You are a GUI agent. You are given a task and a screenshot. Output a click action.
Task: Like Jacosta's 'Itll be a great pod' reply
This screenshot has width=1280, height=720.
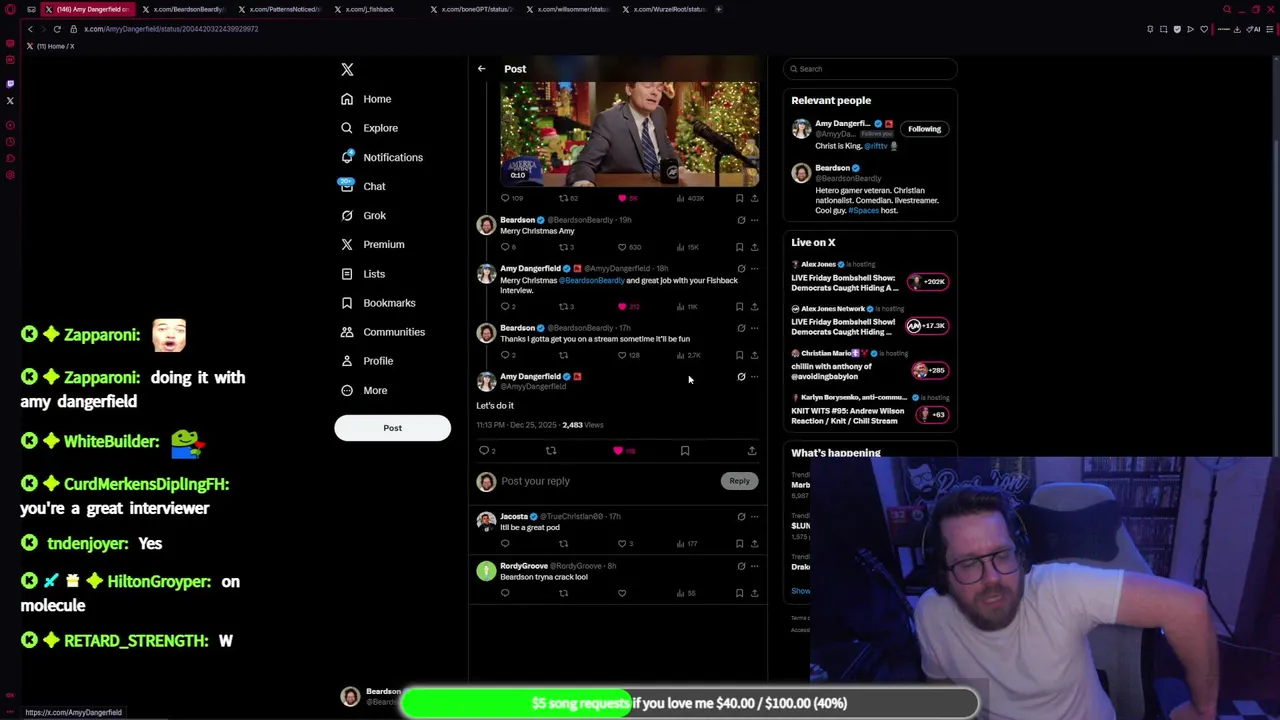tap(622, 544)
